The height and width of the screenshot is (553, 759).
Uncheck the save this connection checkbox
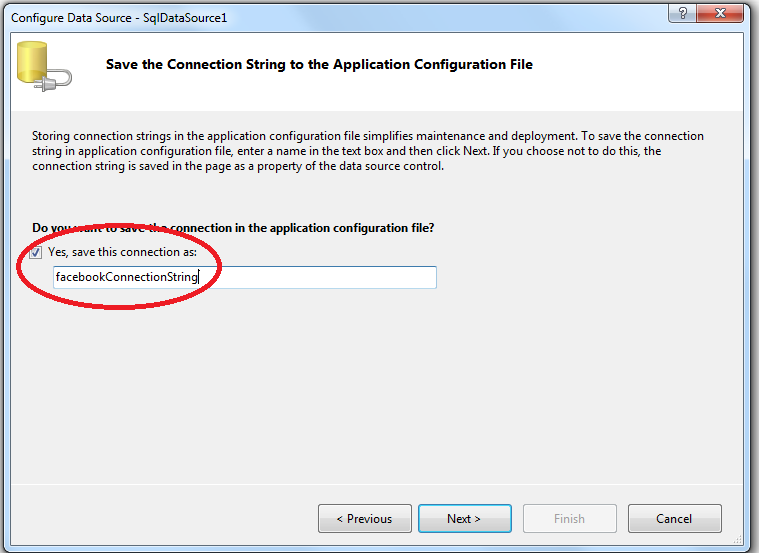click(x=35, y=252)
